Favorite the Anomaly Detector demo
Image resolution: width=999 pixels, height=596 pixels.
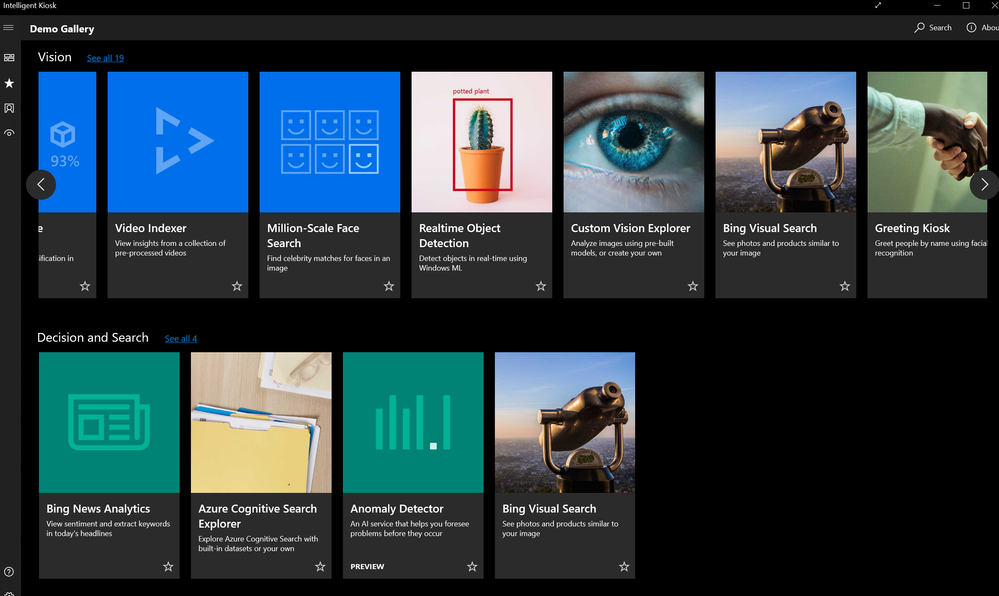pos(471,566)
